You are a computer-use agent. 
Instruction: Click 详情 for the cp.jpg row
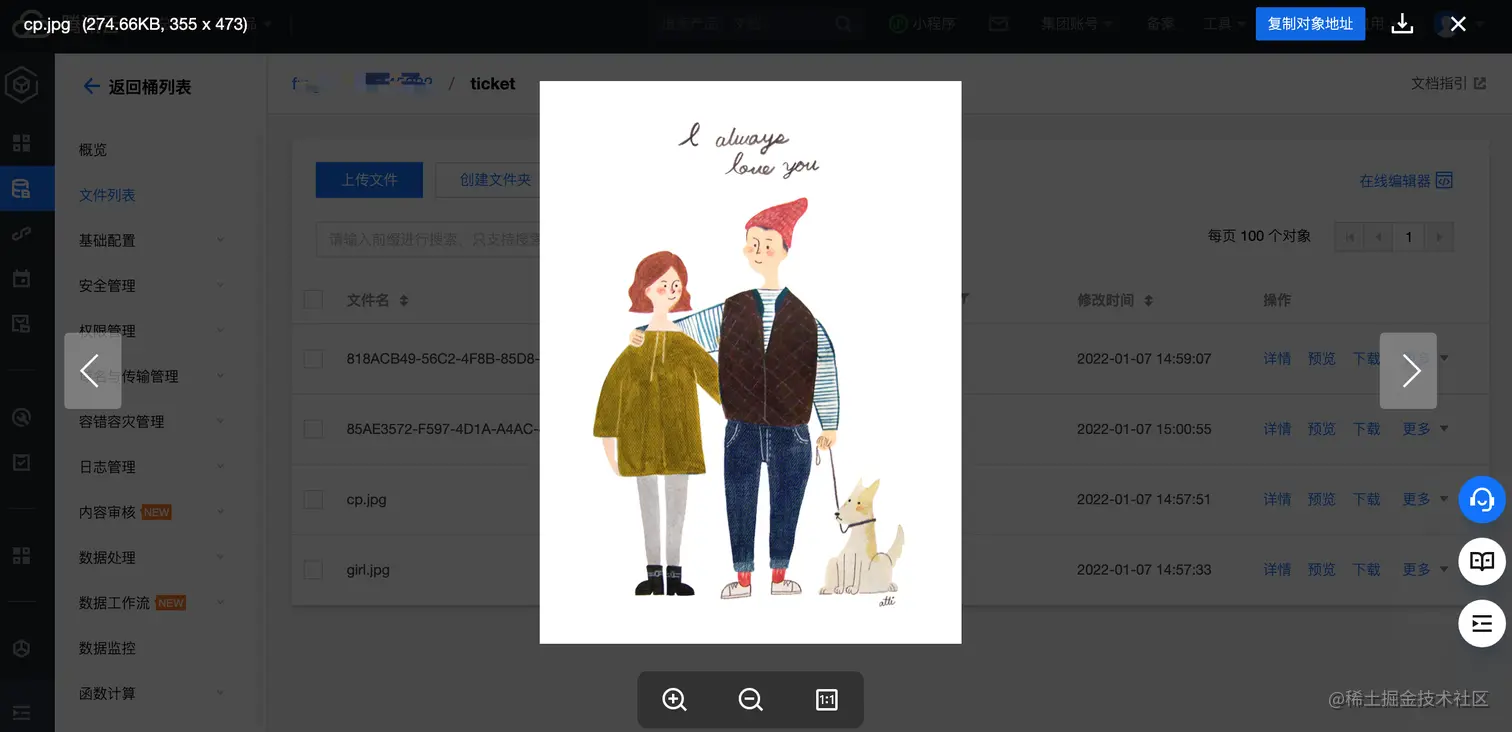[1277, 499]
